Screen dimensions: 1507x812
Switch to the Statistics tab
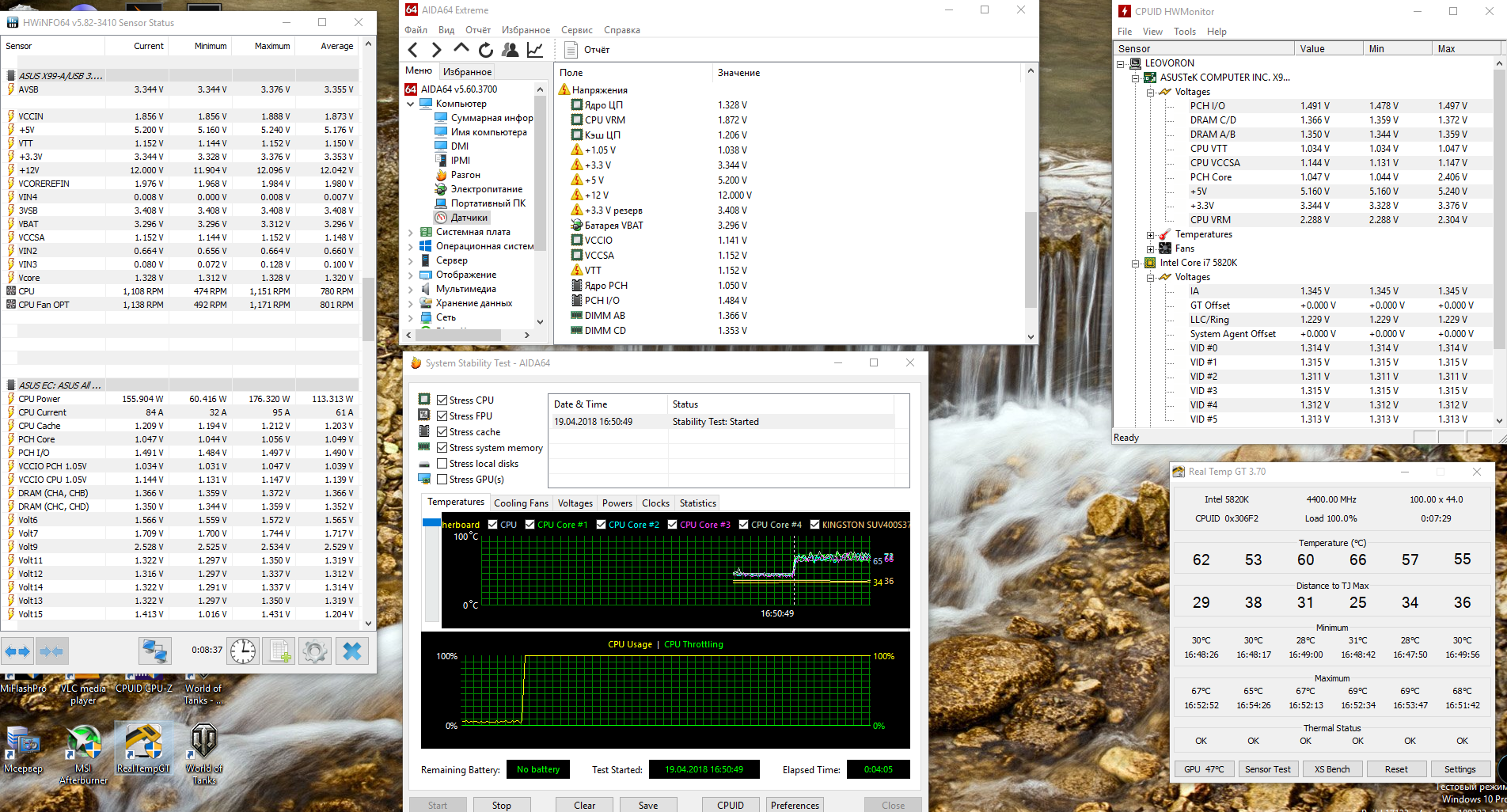click(698, 503)
